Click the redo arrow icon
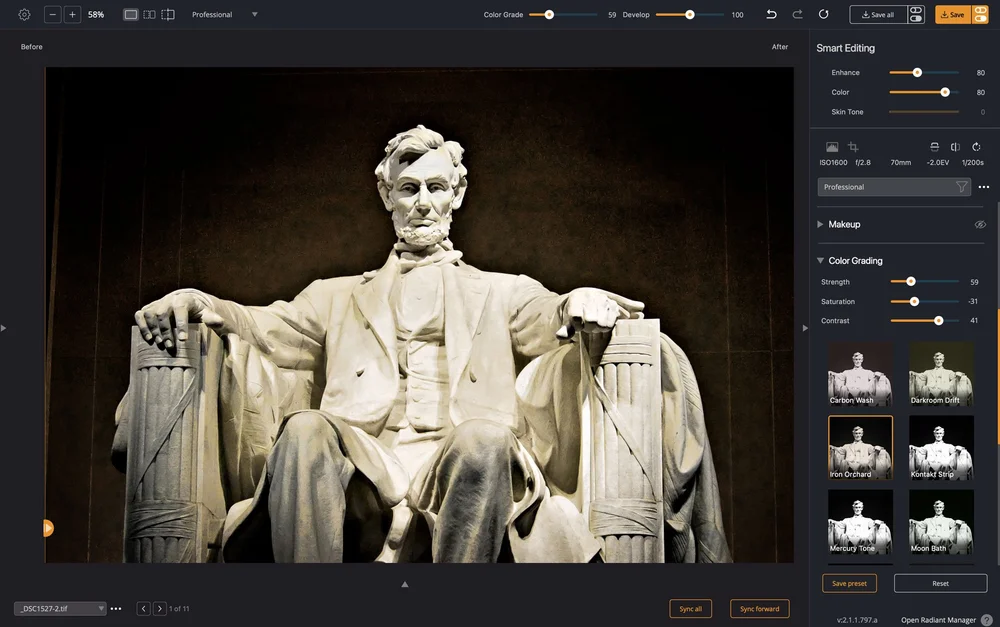This screenshot has height=627, width=1000. tap(797, 14)
